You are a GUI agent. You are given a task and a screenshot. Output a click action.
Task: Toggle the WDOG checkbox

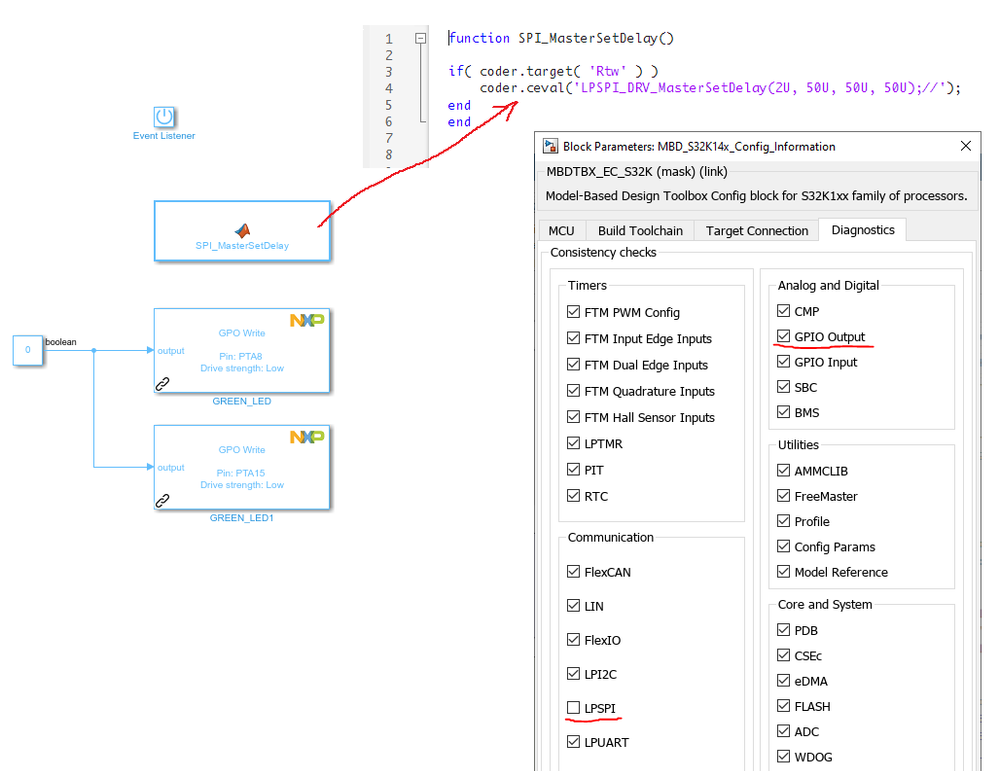tap(784, 756)
